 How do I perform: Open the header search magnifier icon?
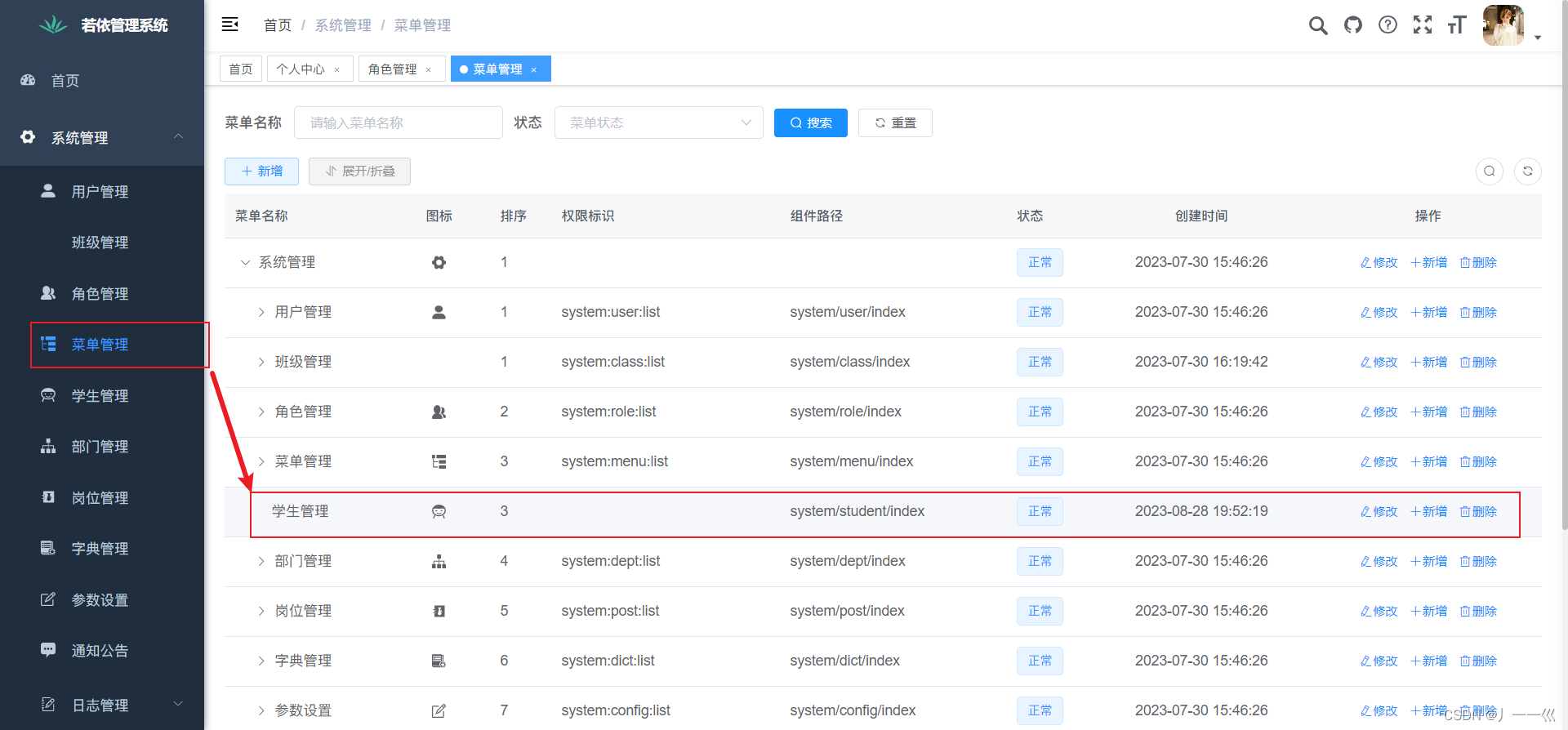pos(1318,25)
